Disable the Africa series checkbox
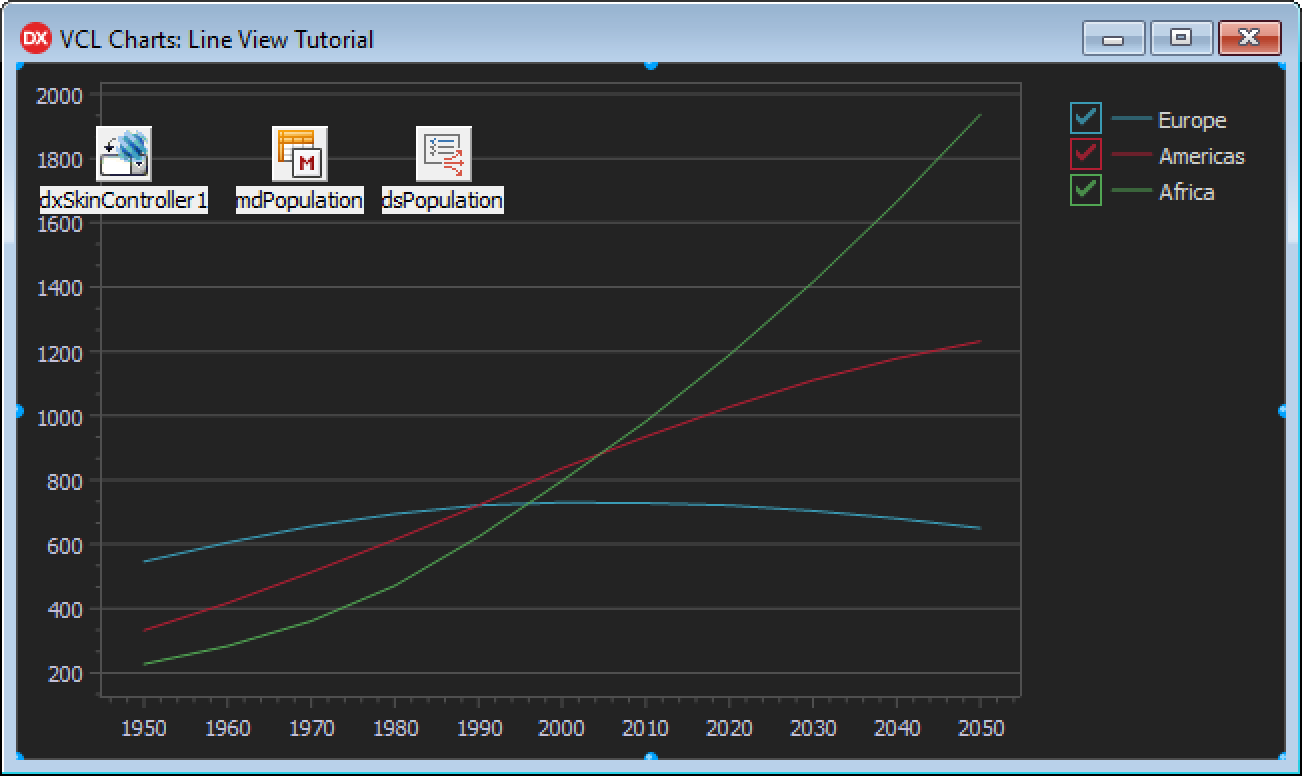 [x=1085, y=190]
